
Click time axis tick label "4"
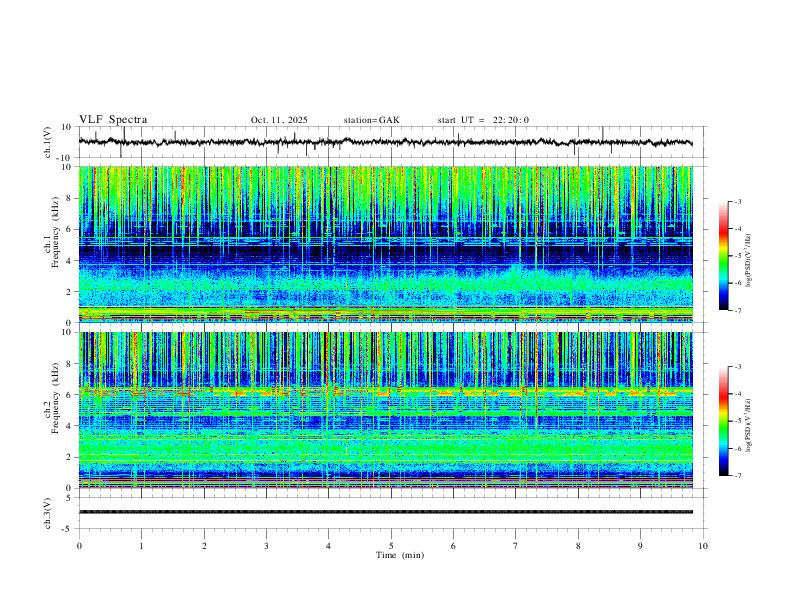(x=328, y=546)
